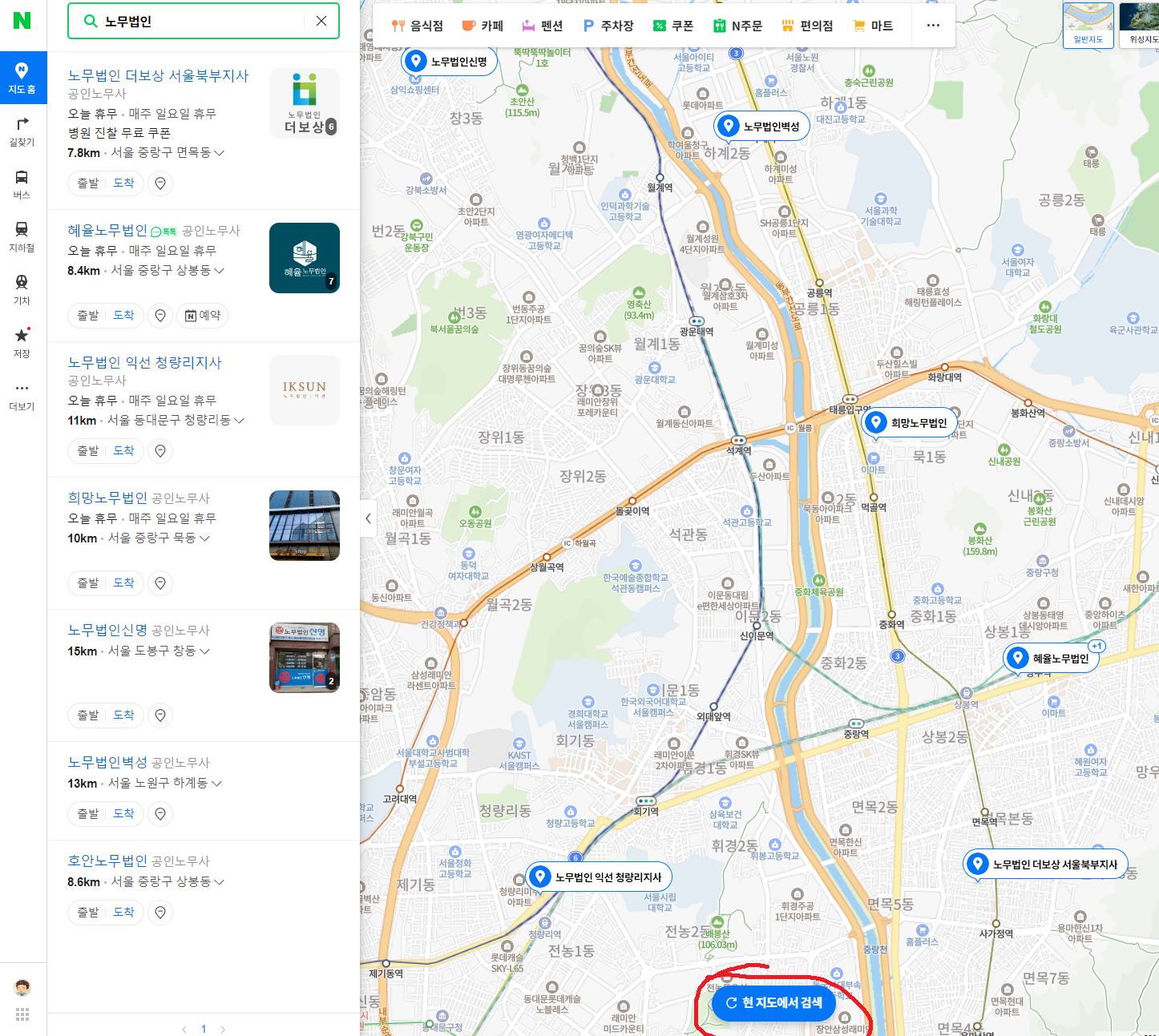Select 노무법인벽성 map marker
The width and height of the screenshot is (1159, 1036).
point(761,127)
